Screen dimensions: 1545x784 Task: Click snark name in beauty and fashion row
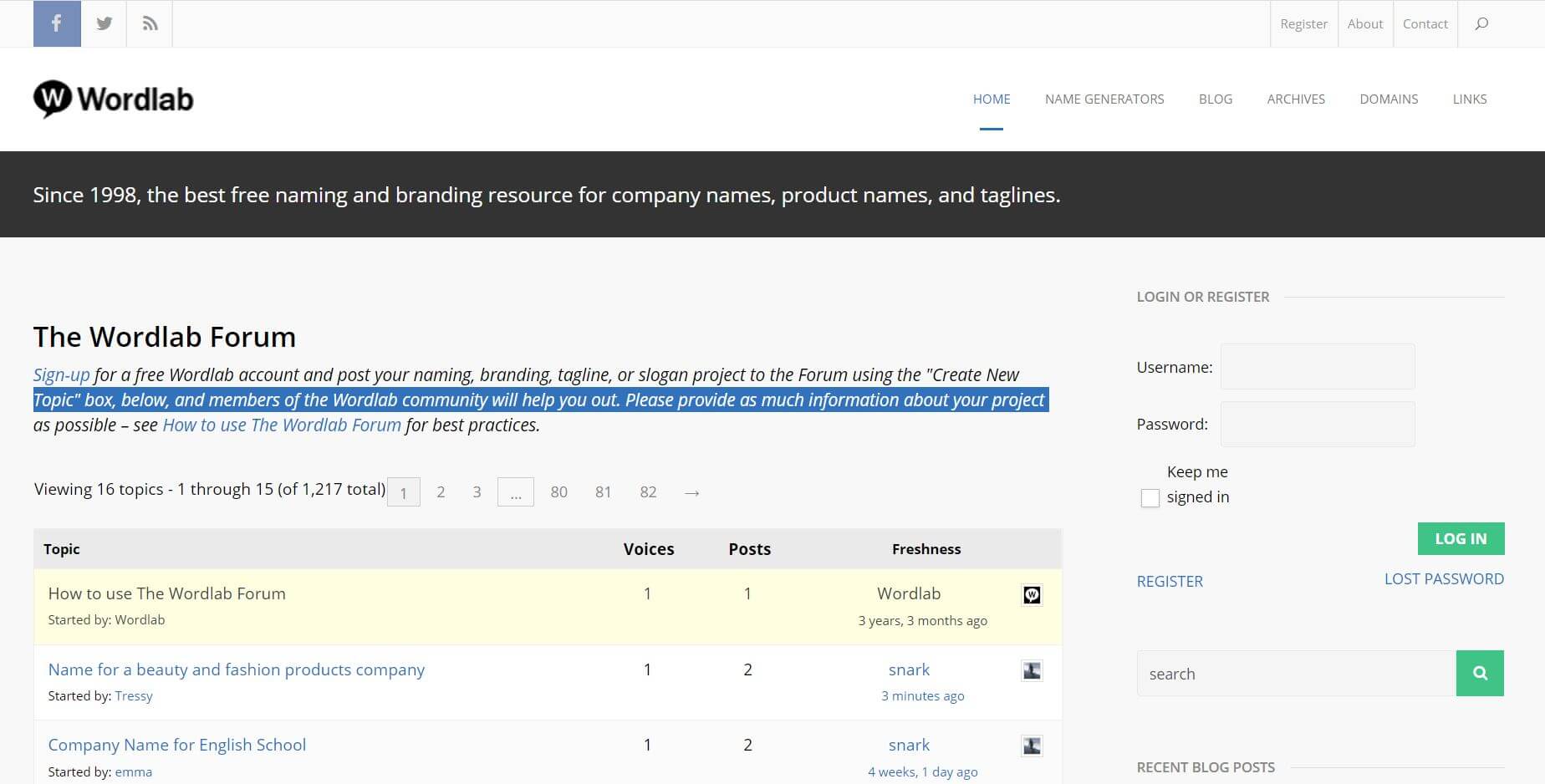(909, 669)
